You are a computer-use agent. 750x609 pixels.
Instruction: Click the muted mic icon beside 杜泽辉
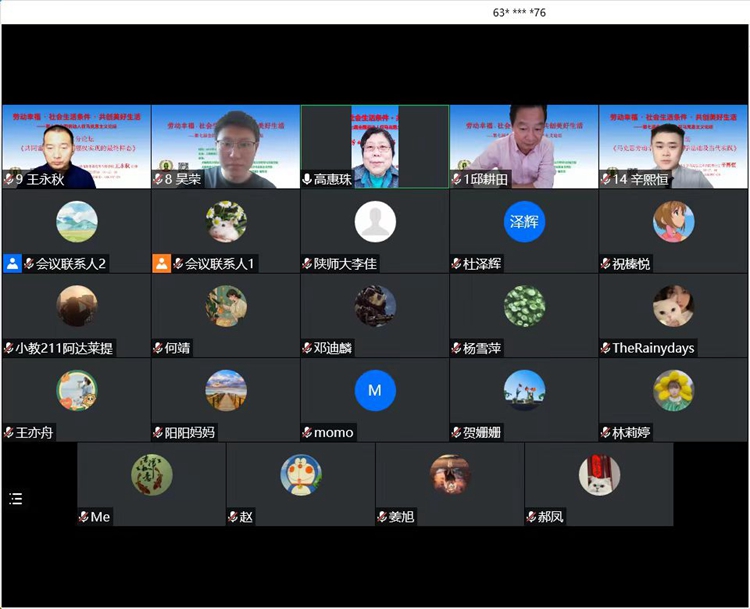tap(456, 264)
